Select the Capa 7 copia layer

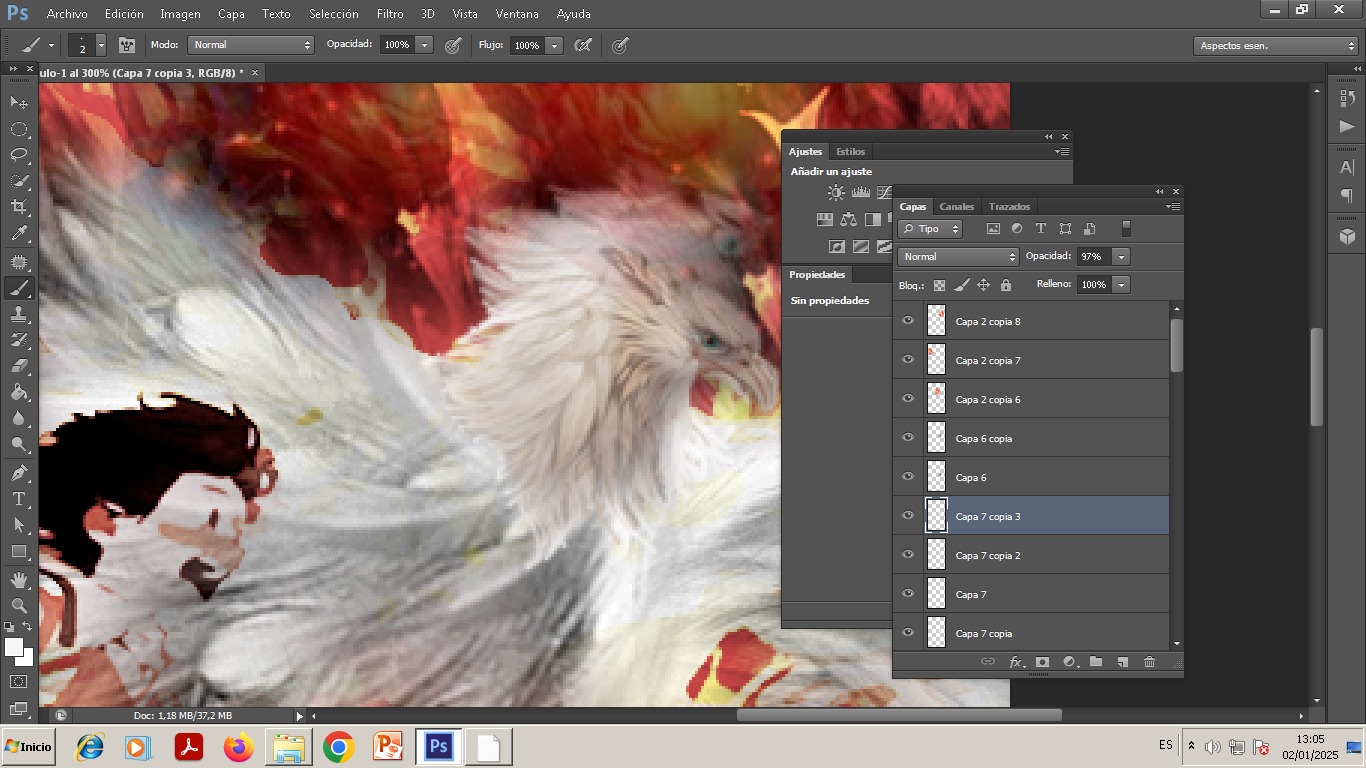(x=1031, y=633)
